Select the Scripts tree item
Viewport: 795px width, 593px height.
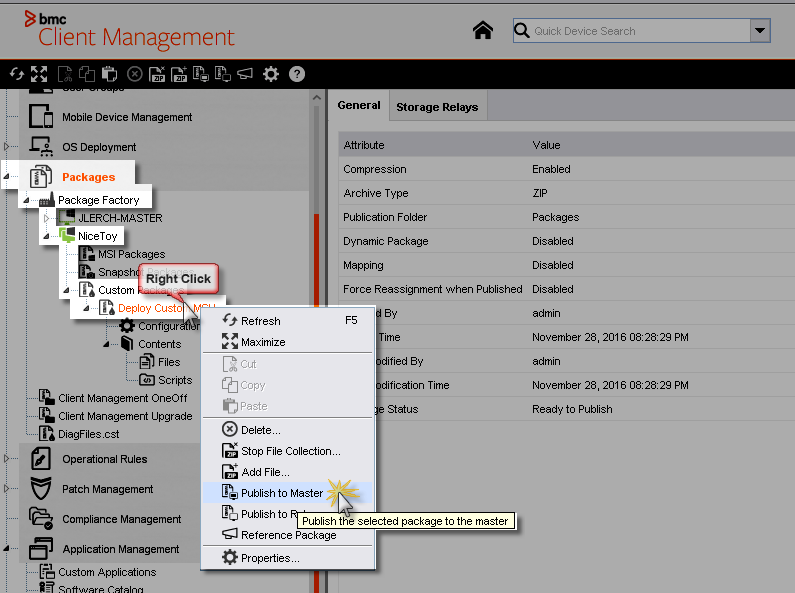[175, 380]
